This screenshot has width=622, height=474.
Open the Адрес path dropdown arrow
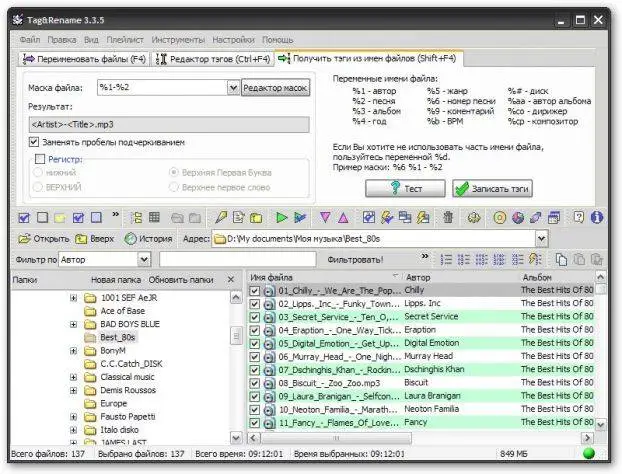[x=541, y=239]
